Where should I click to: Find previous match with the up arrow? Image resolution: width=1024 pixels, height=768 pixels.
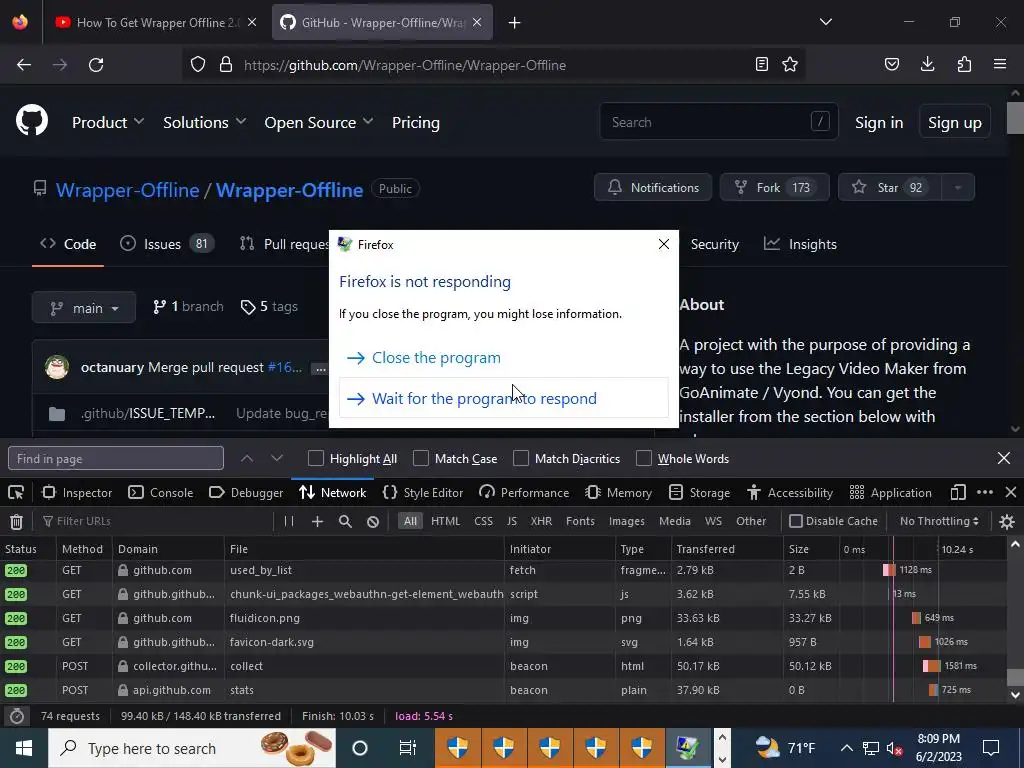pos(247,458)
